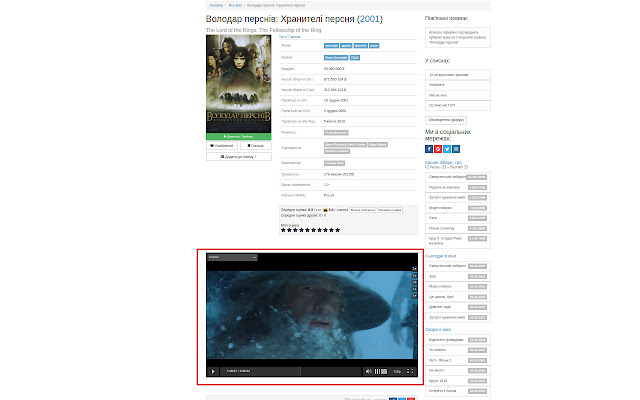Select the second blue genre tag

[x=346, y=46]
